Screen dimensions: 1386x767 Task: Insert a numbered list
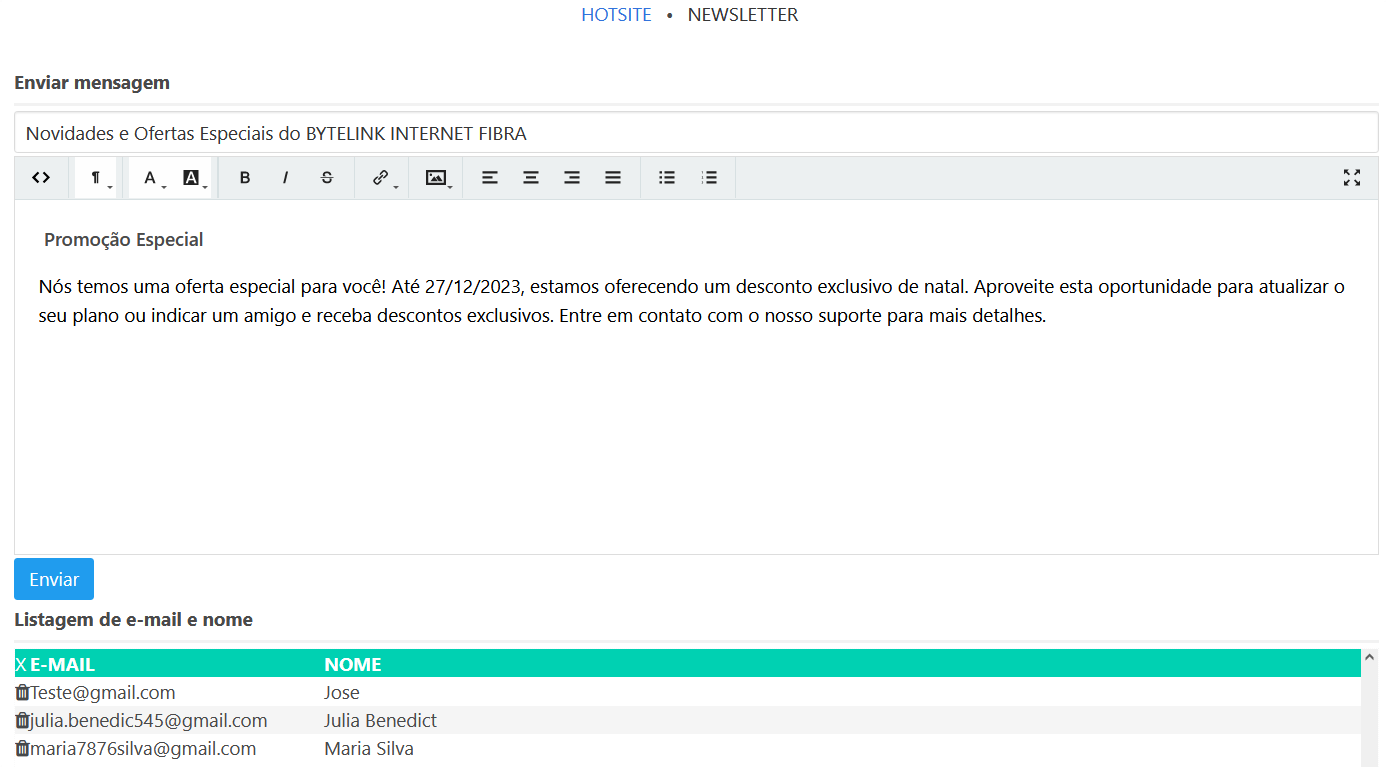709,178
